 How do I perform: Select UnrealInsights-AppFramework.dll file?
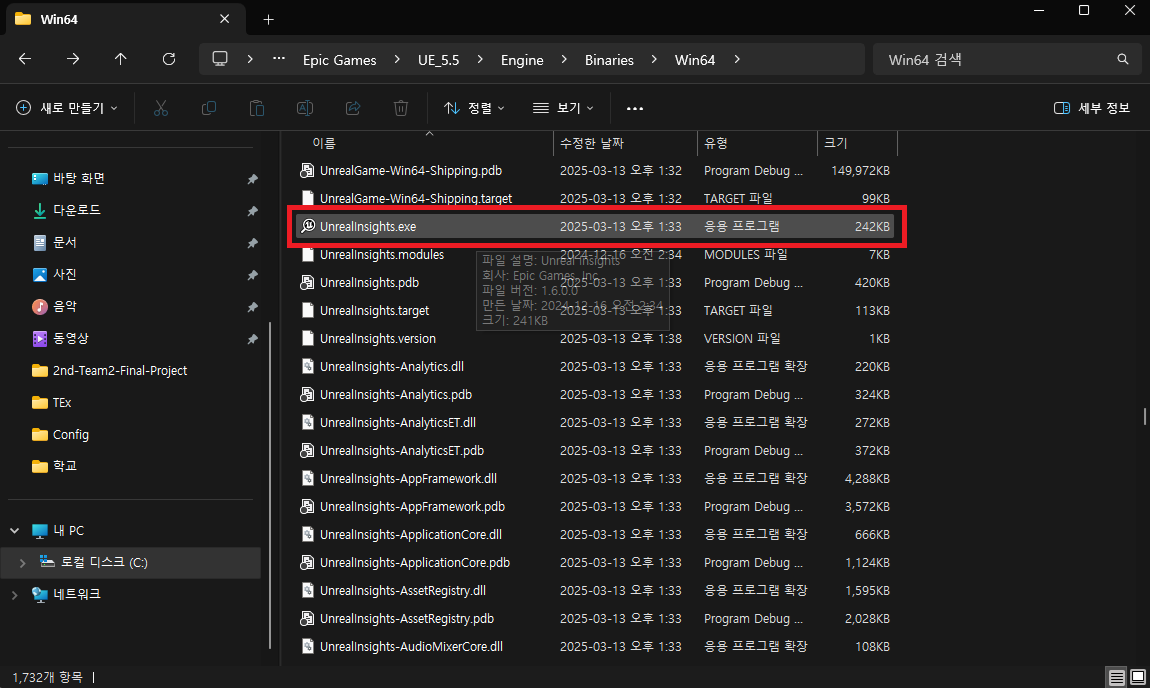tap(595, 479)
